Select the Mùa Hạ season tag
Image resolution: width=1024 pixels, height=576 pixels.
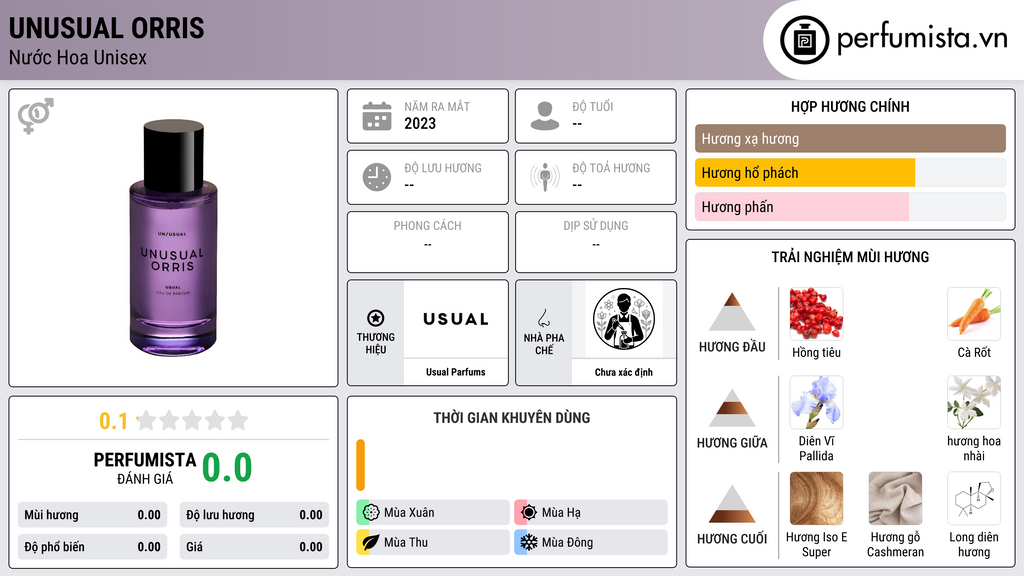(591, 512)
